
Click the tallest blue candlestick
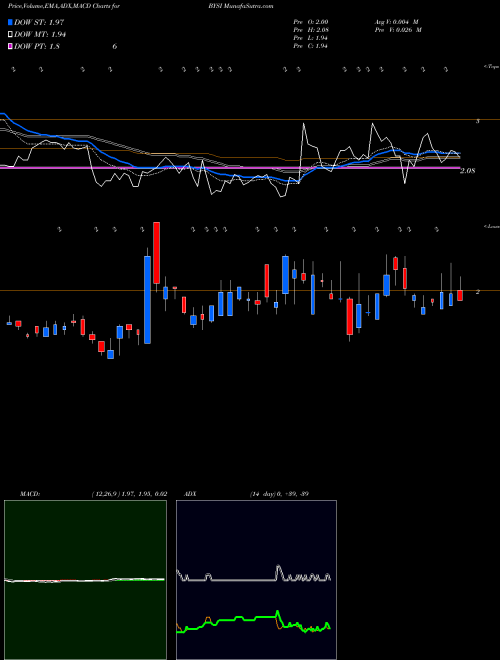pyautogui.click(x=147, y=300)
